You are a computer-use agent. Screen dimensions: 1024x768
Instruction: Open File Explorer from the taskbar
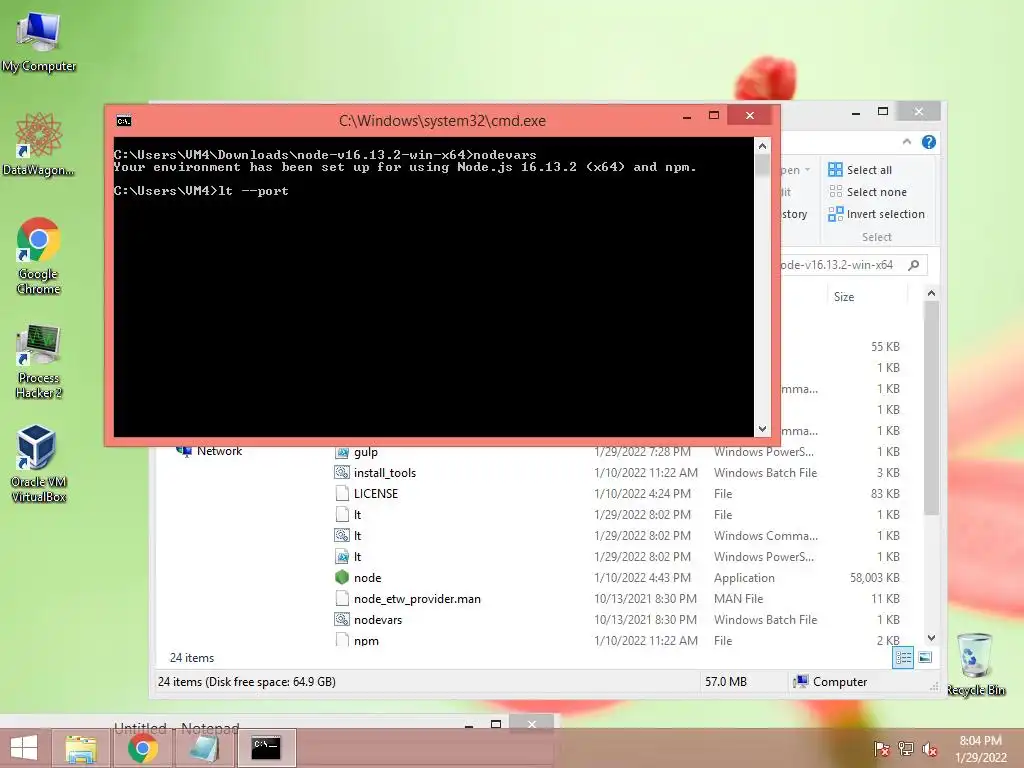click(x=80, y=748)
